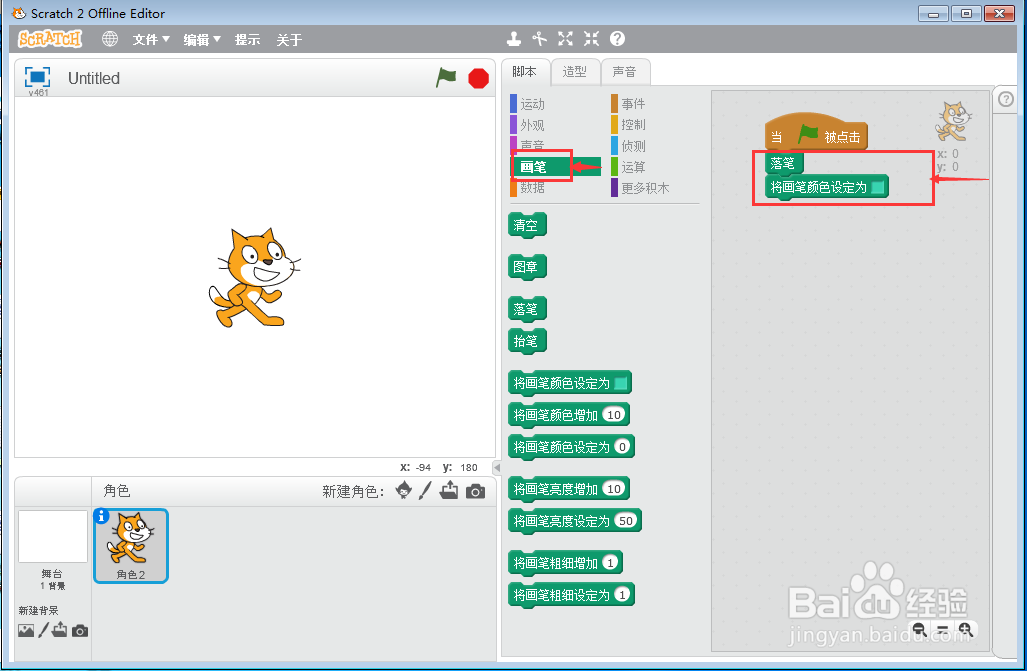Click the green flag to start
1027x671 pixels.
click(x=446, y=78)
